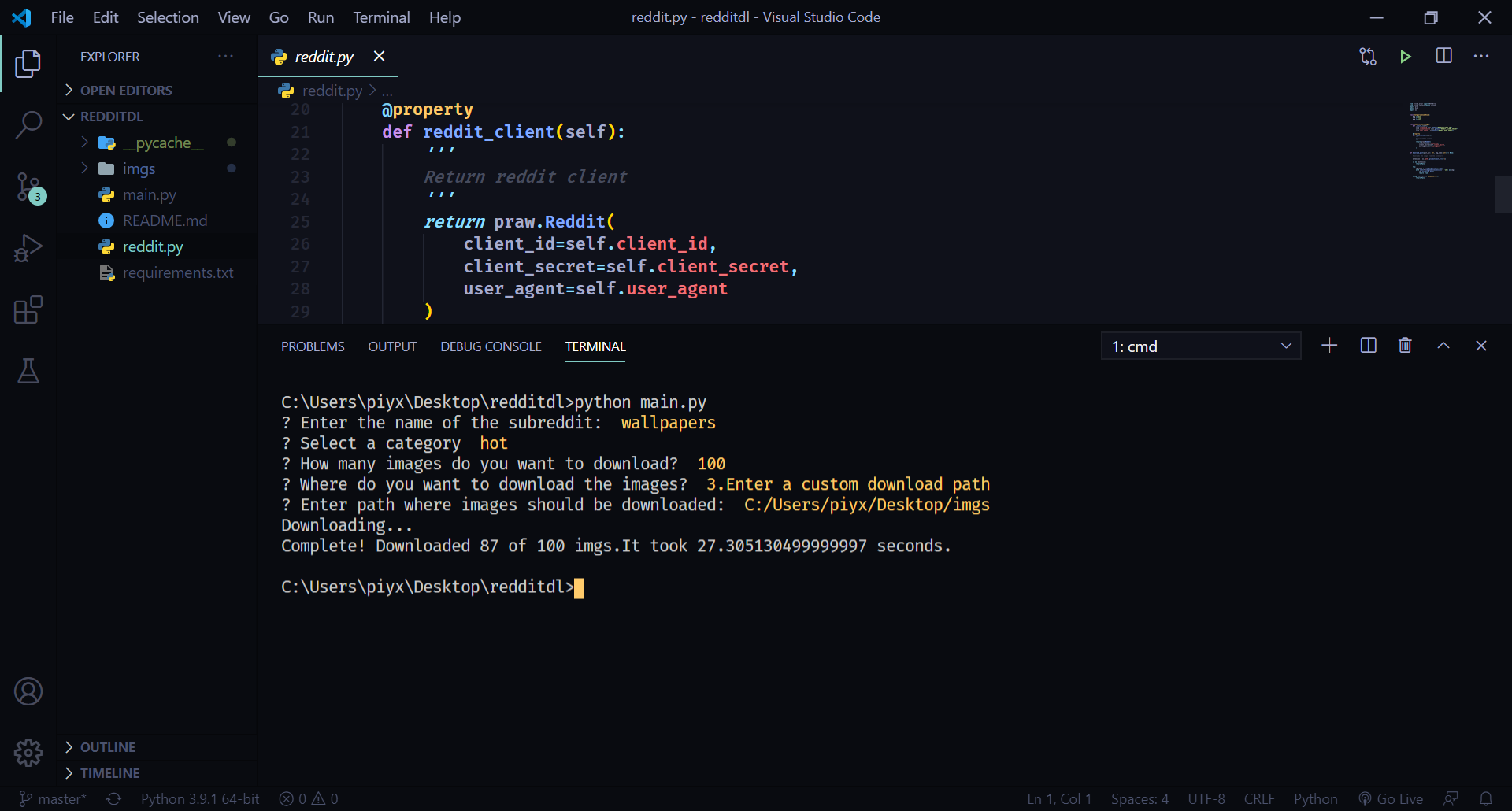Close the reddit.py editor tab
This screenshot has width=1512, height=811.
379,56
